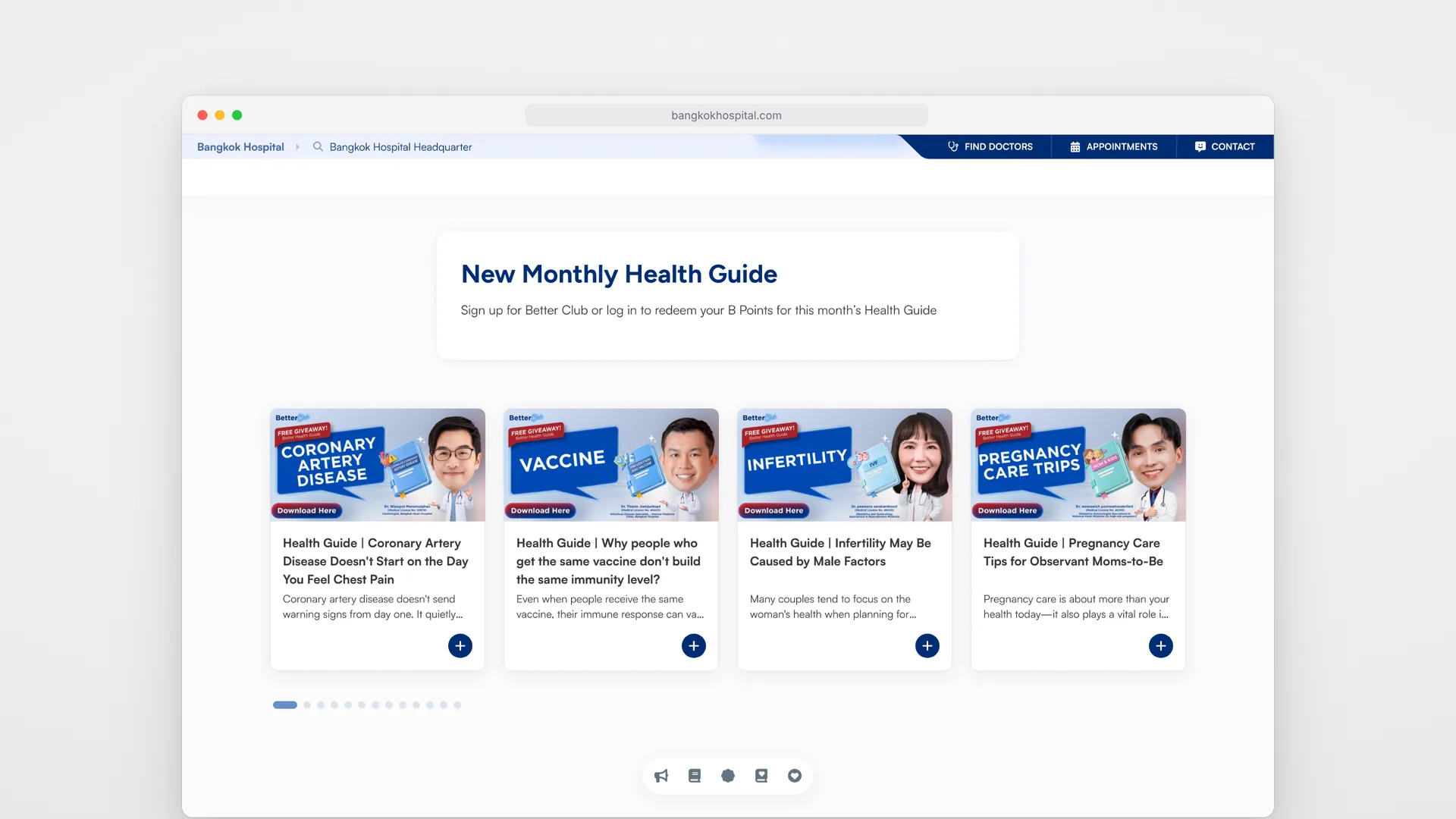Expand the vaccine guide card plus button
Viewport: 1456px width, 819px height.
pyautogui.click(x=694, y=645)
